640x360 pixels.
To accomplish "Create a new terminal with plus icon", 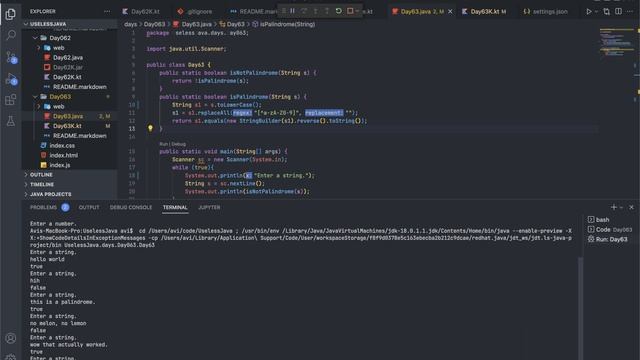I will [613, 207].
